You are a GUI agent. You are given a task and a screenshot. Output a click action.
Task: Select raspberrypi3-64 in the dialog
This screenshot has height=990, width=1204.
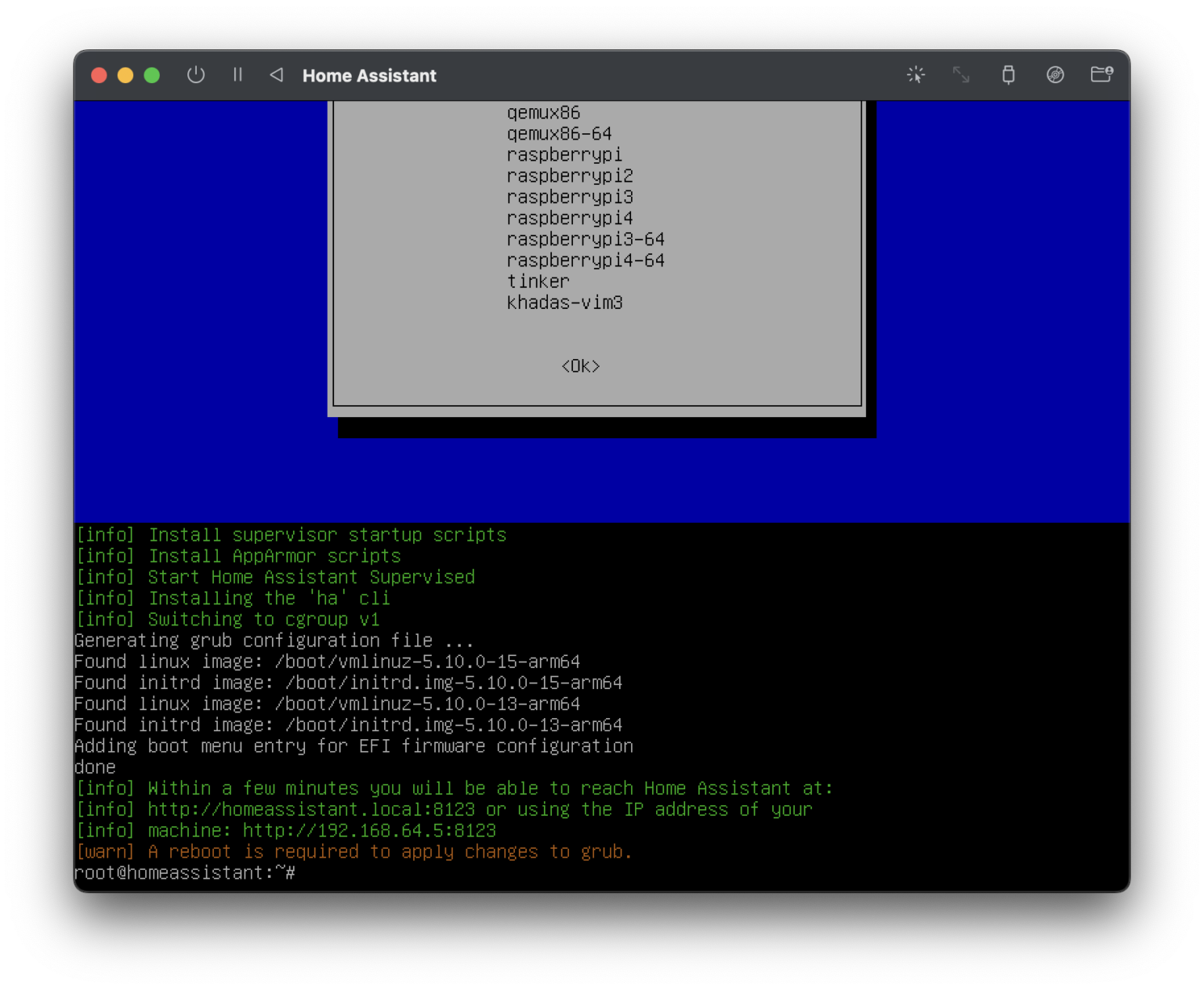click(x=586, y=239)
